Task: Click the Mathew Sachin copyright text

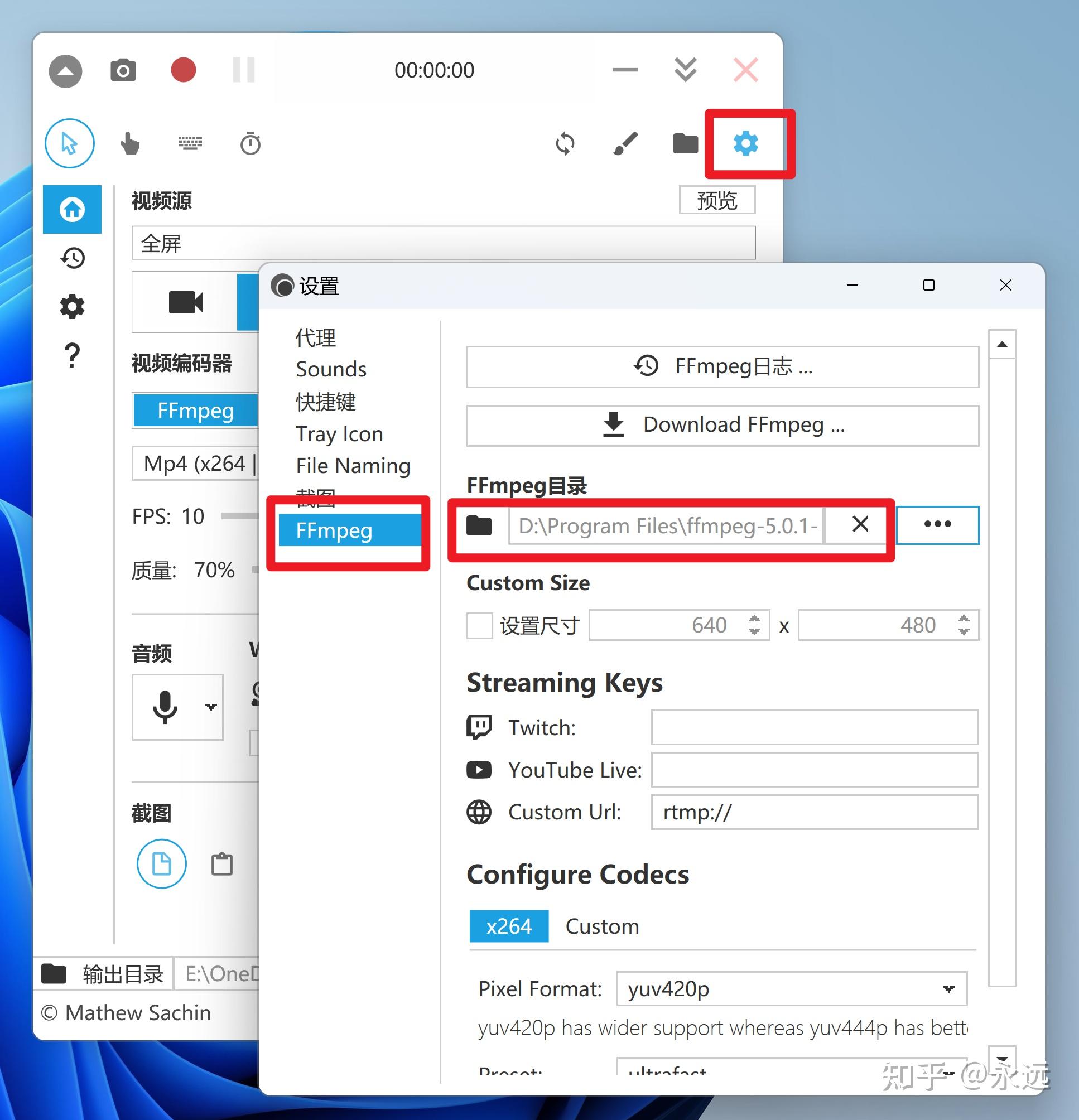Action: point(126,1012)
